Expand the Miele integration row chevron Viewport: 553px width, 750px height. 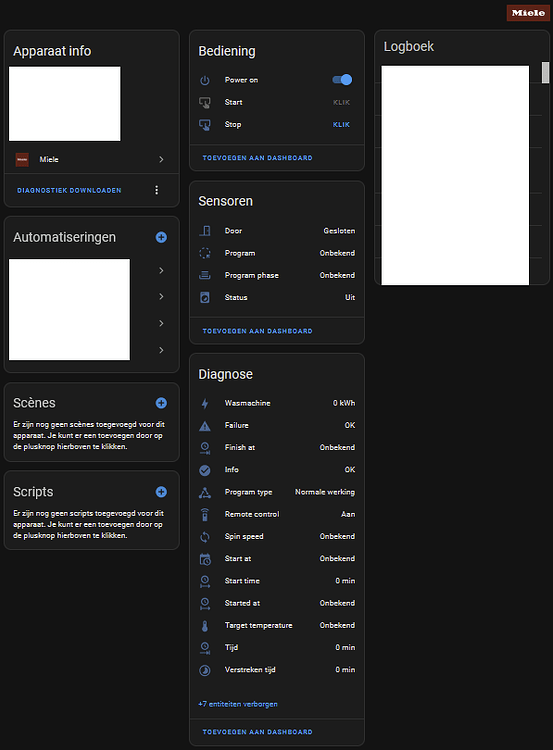coord(161,159)
